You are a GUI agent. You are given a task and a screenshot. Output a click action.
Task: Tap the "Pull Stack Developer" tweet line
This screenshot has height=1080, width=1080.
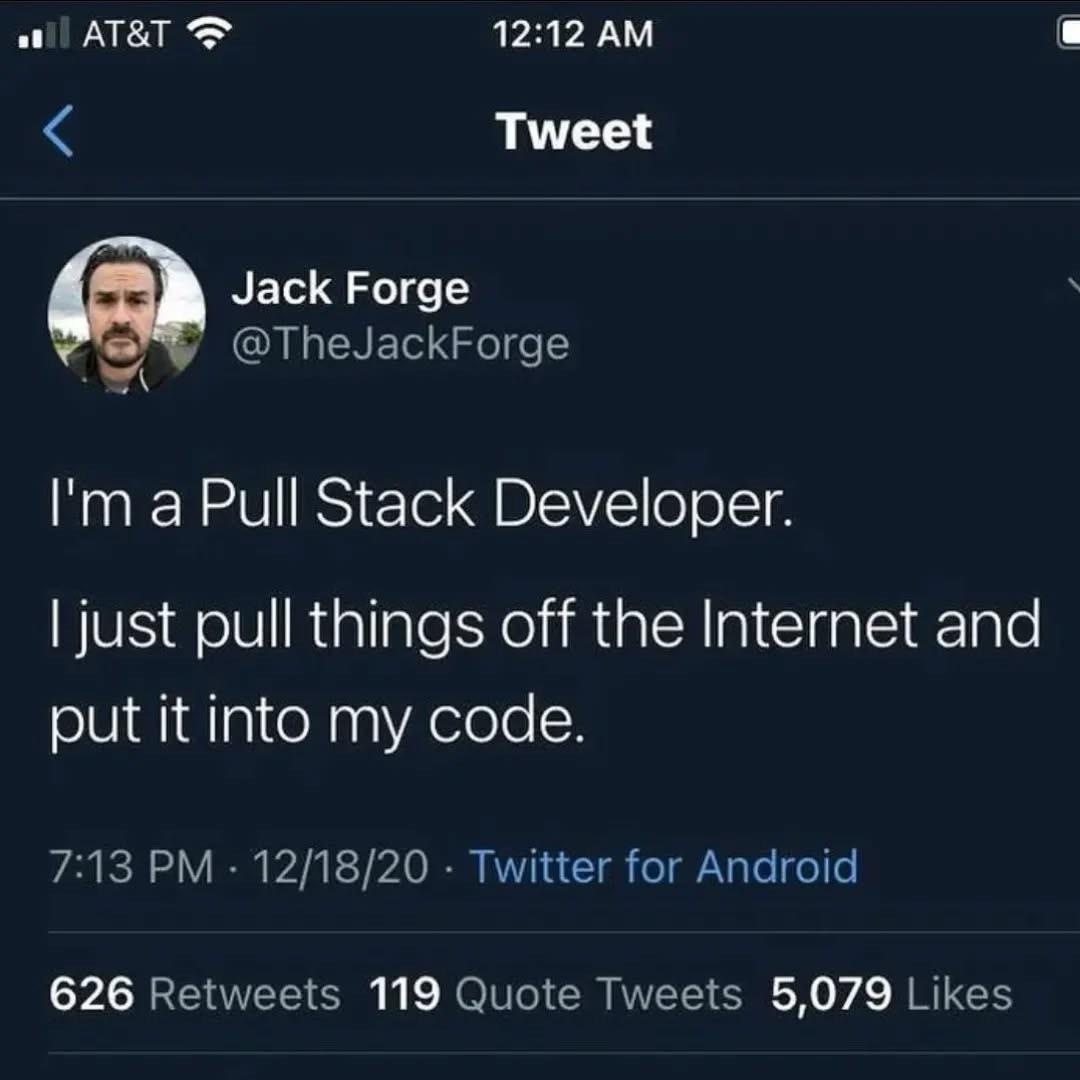click(421, 505)
